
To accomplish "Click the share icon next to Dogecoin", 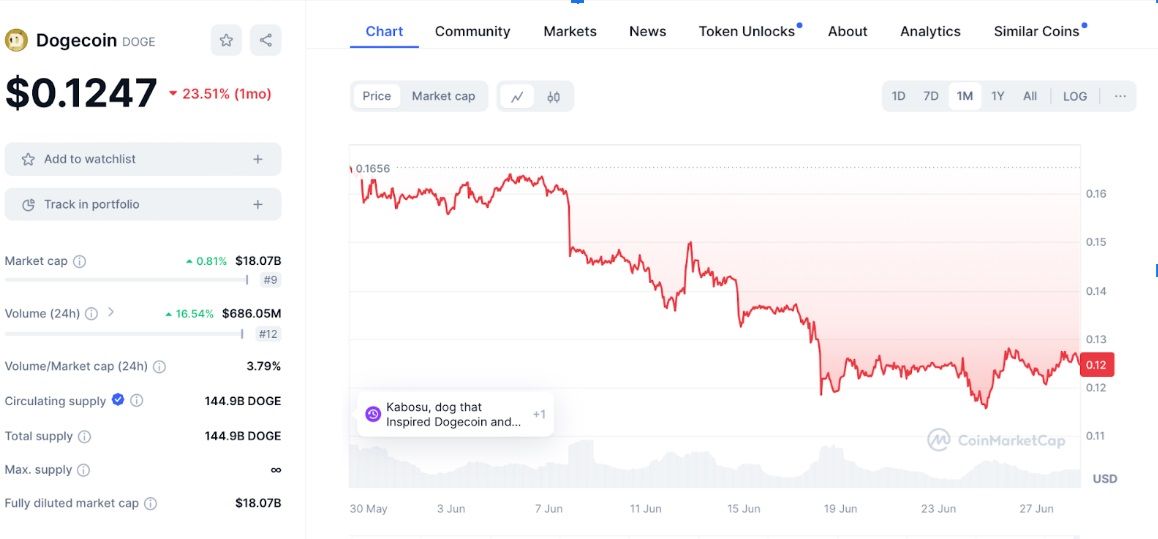I will [266, 40].
